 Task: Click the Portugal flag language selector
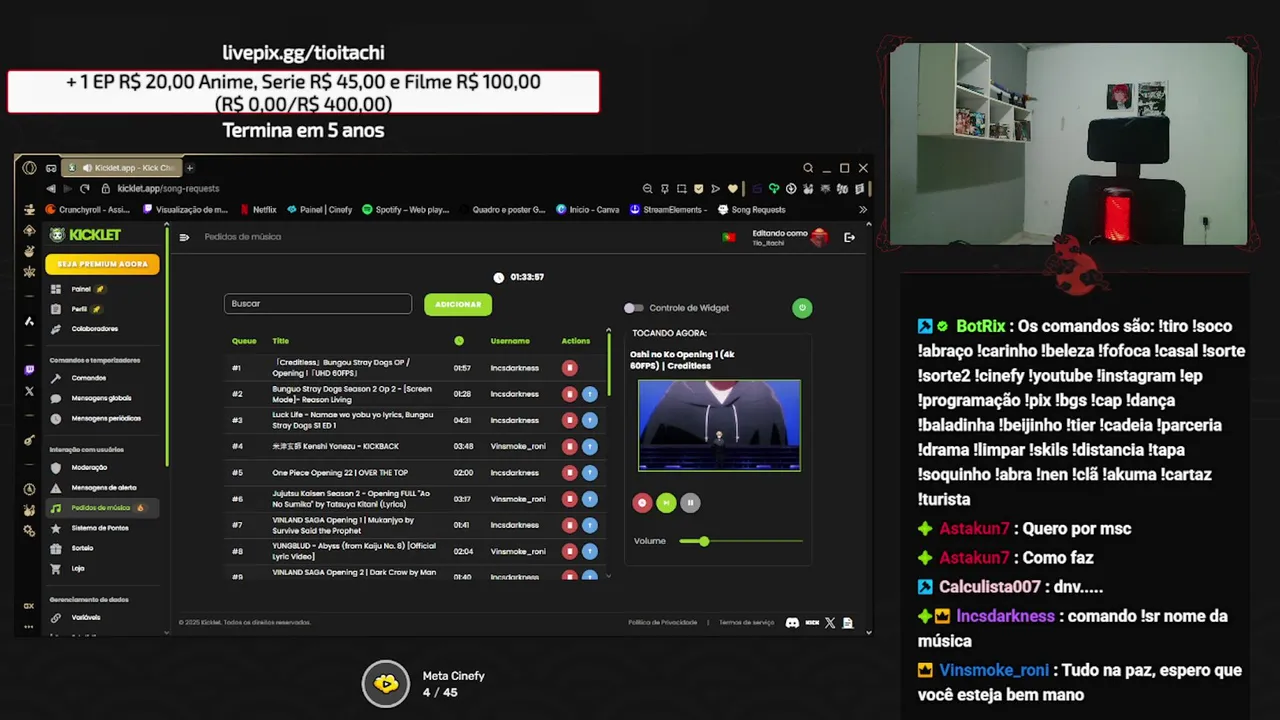(729, 237)
